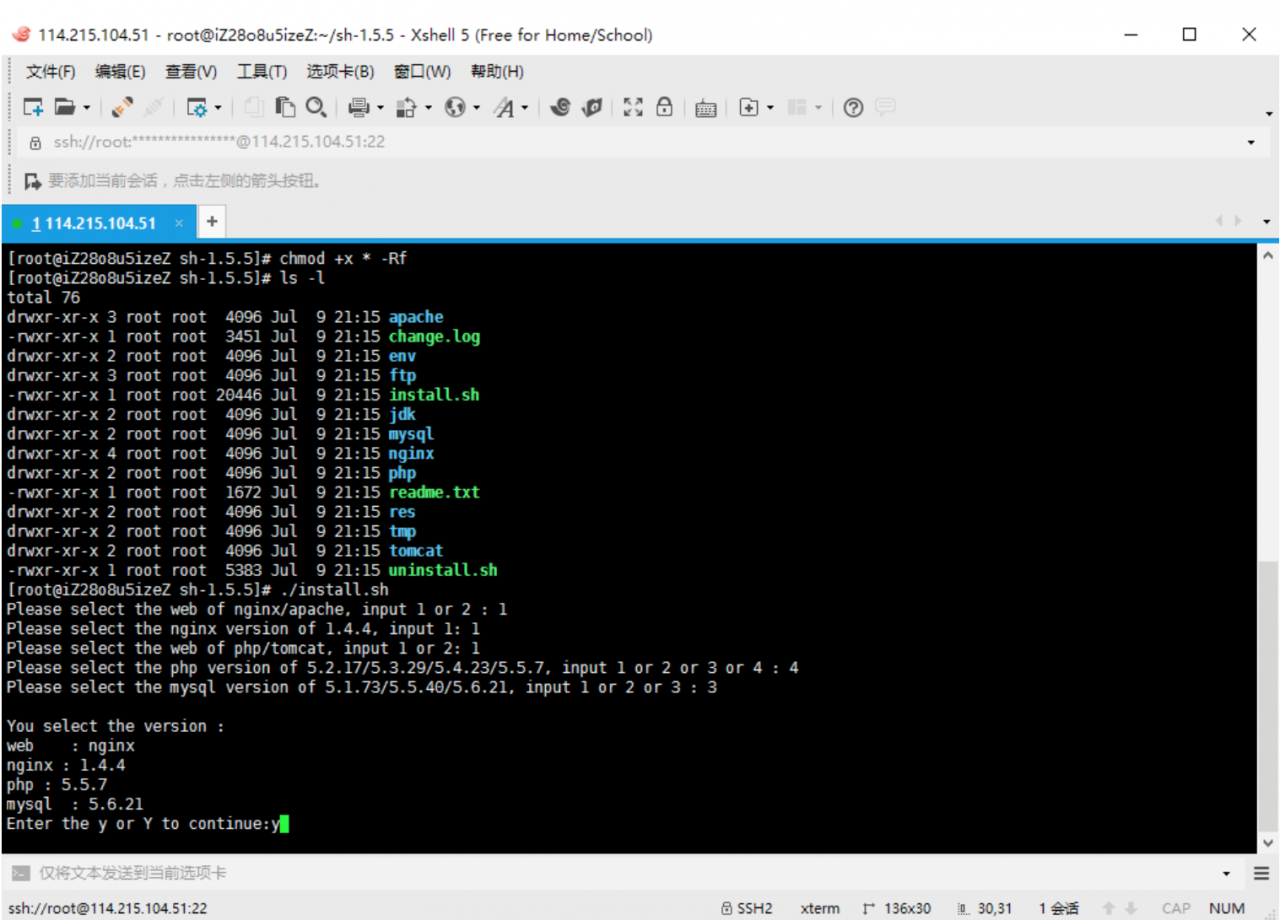Click the plus button to add tab
The image size is (1280, 920).
tap(211, 222)
